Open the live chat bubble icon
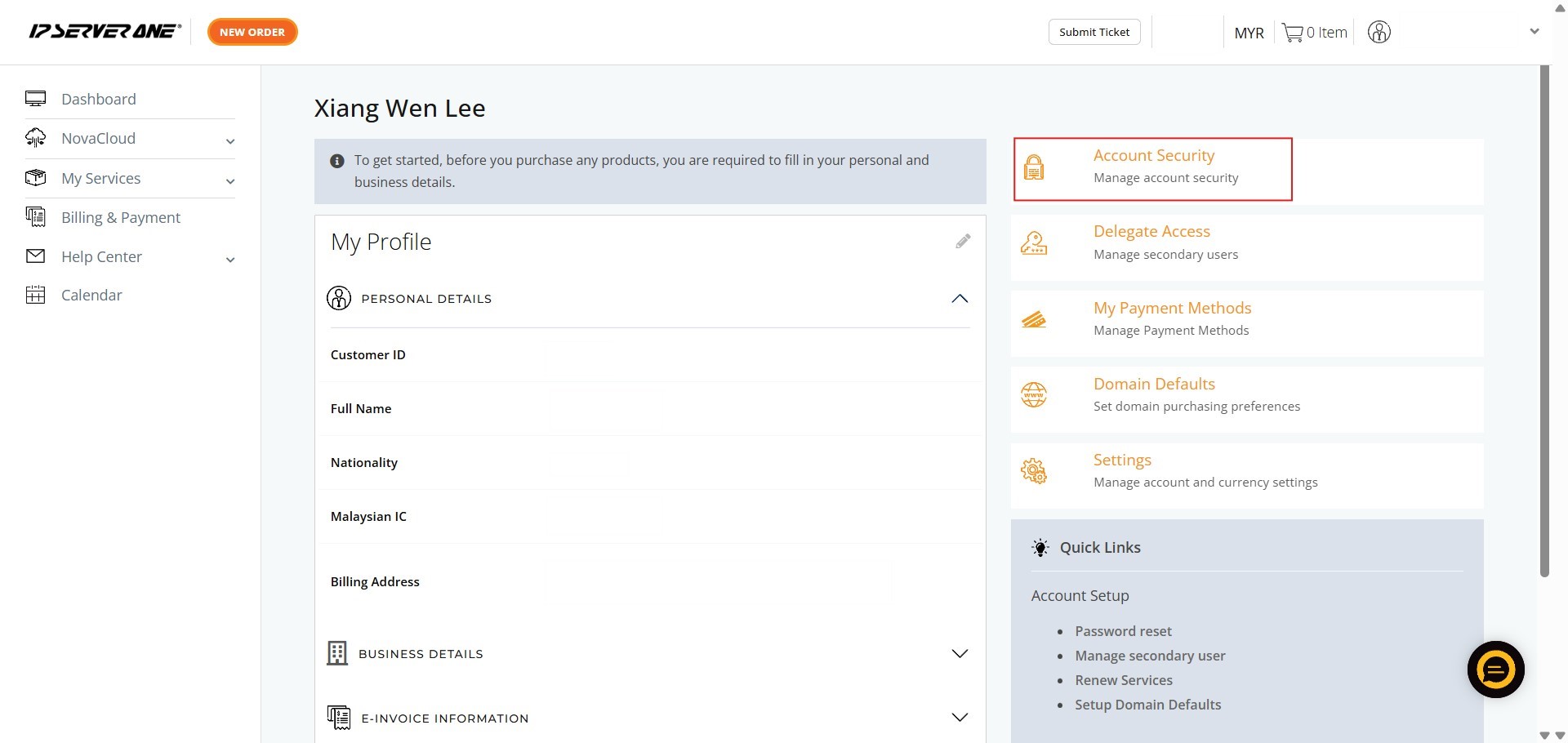The height and width of the screenshot is (743, 1568). click(x=1495, y=670)
